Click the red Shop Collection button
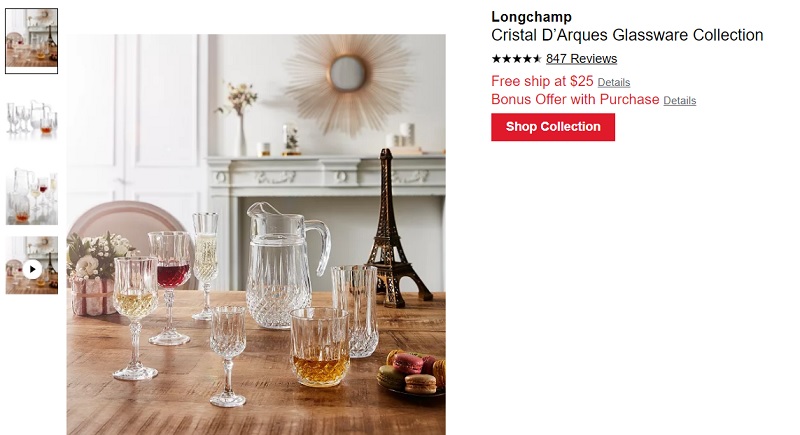Image resolution: width=800 pixels, height=435 pixels. 553,127
